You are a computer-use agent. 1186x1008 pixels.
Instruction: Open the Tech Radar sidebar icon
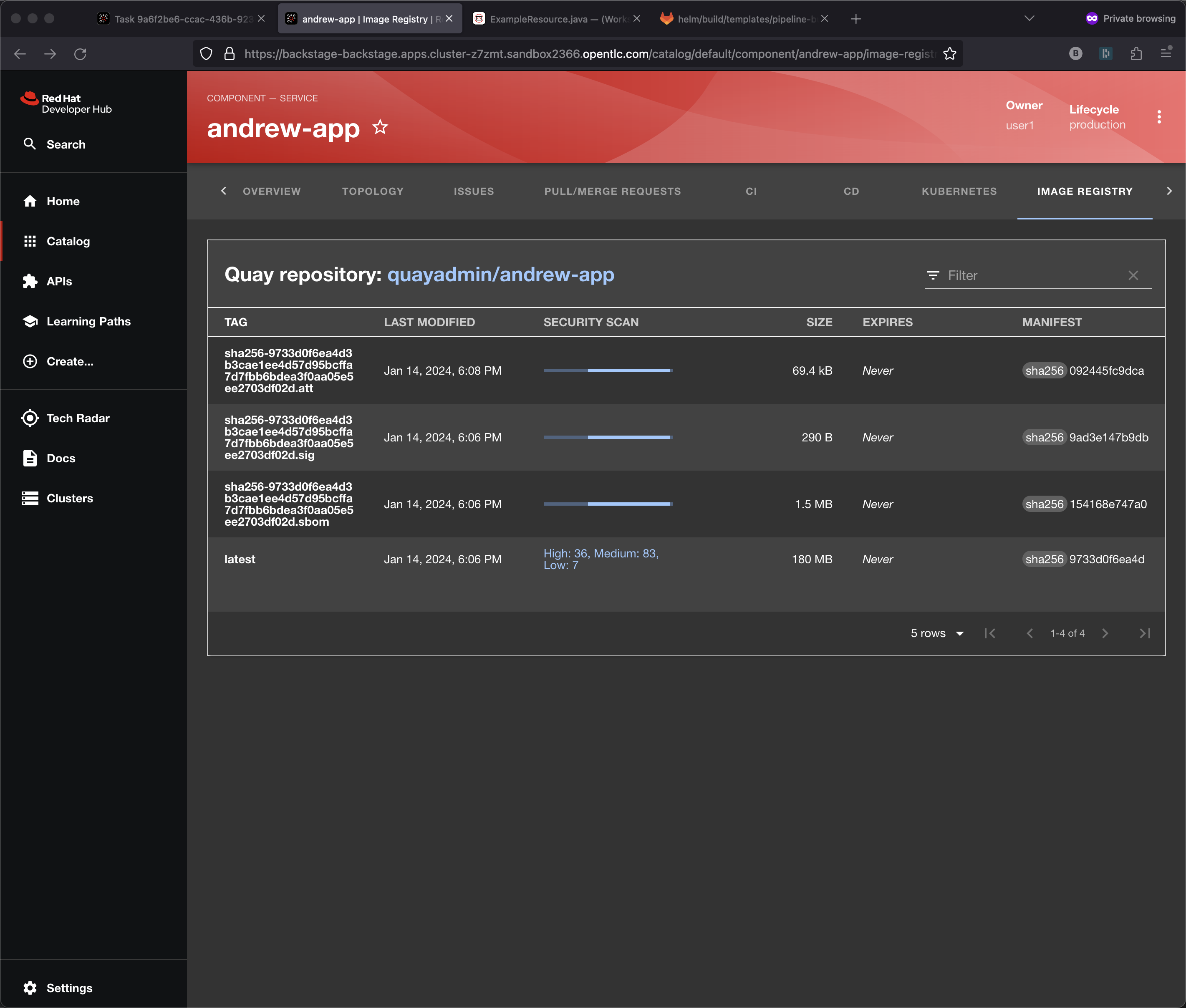[30, 418]
